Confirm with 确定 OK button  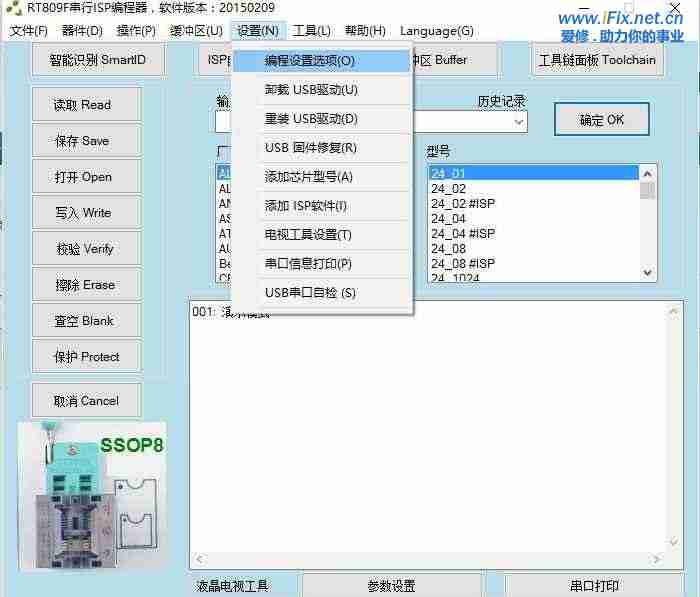pos(601,119)
